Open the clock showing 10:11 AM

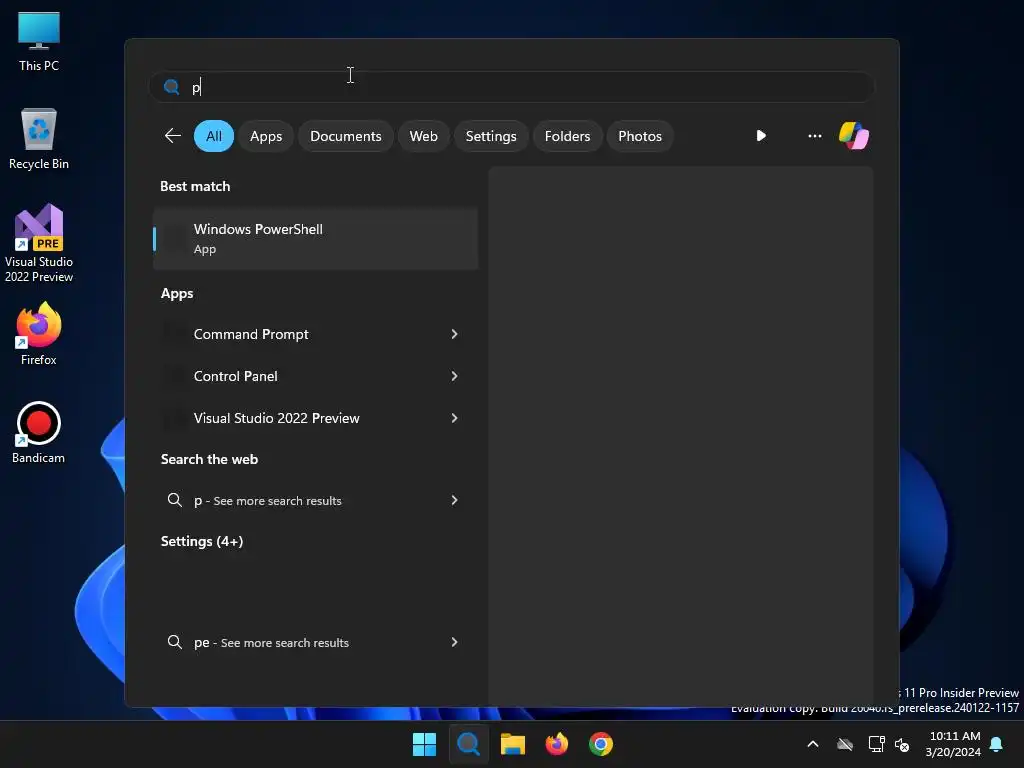tap(953, 744)
